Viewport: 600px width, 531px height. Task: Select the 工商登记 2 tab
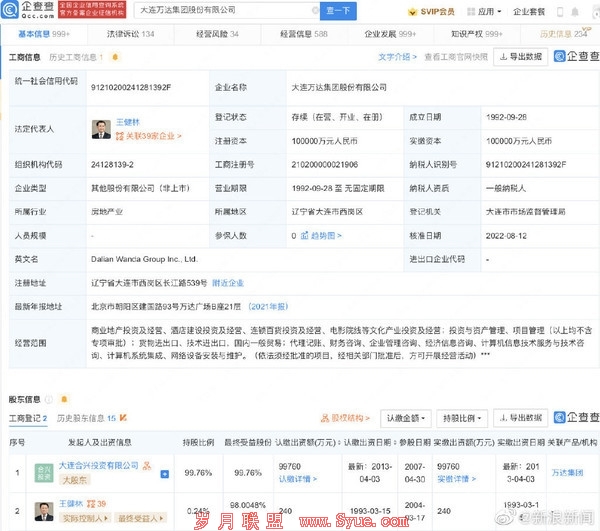point(28,418)
